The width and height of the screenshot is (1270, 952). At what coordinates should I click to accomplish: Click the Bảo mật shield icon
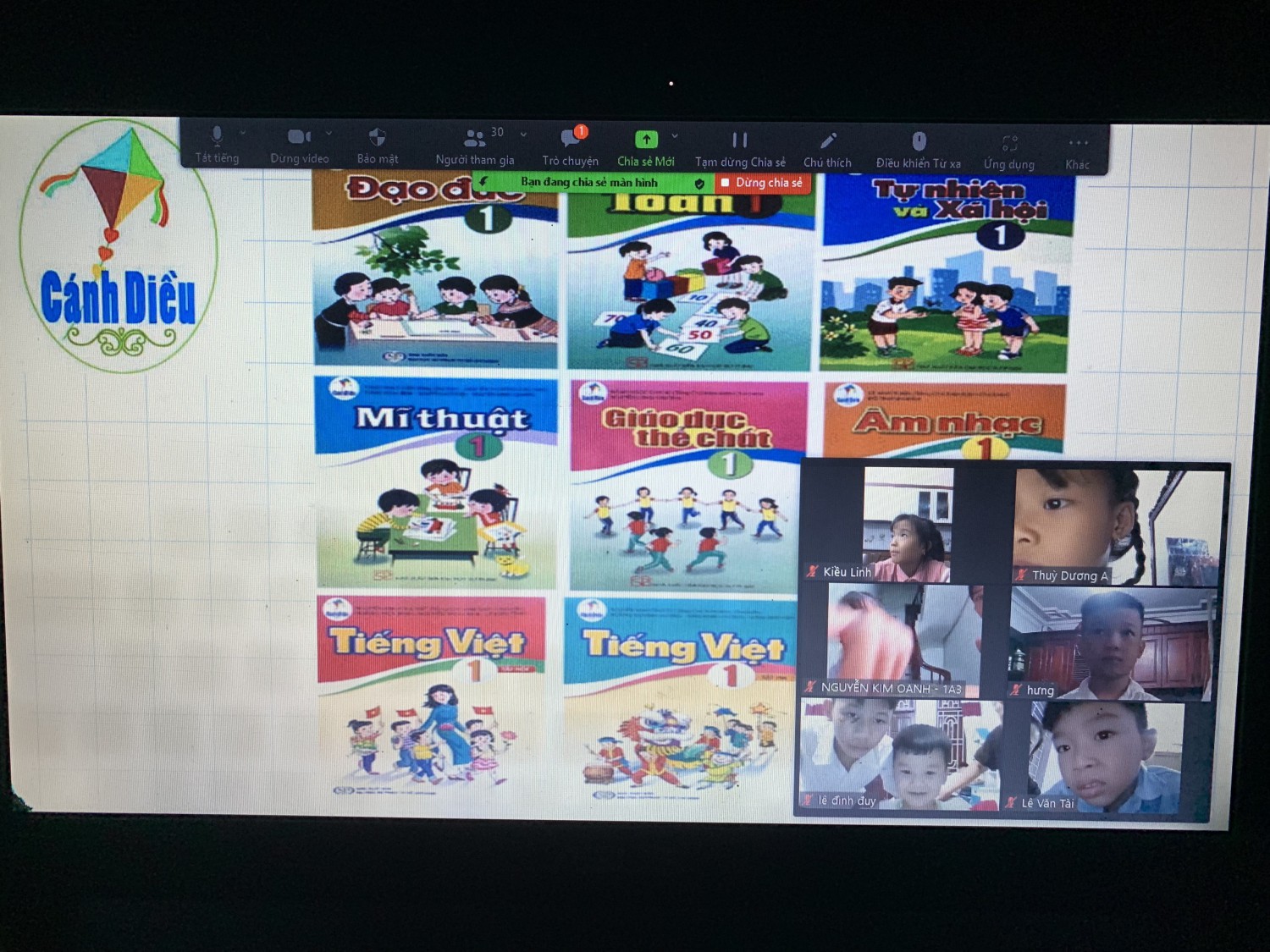click(x=378, y=137)
